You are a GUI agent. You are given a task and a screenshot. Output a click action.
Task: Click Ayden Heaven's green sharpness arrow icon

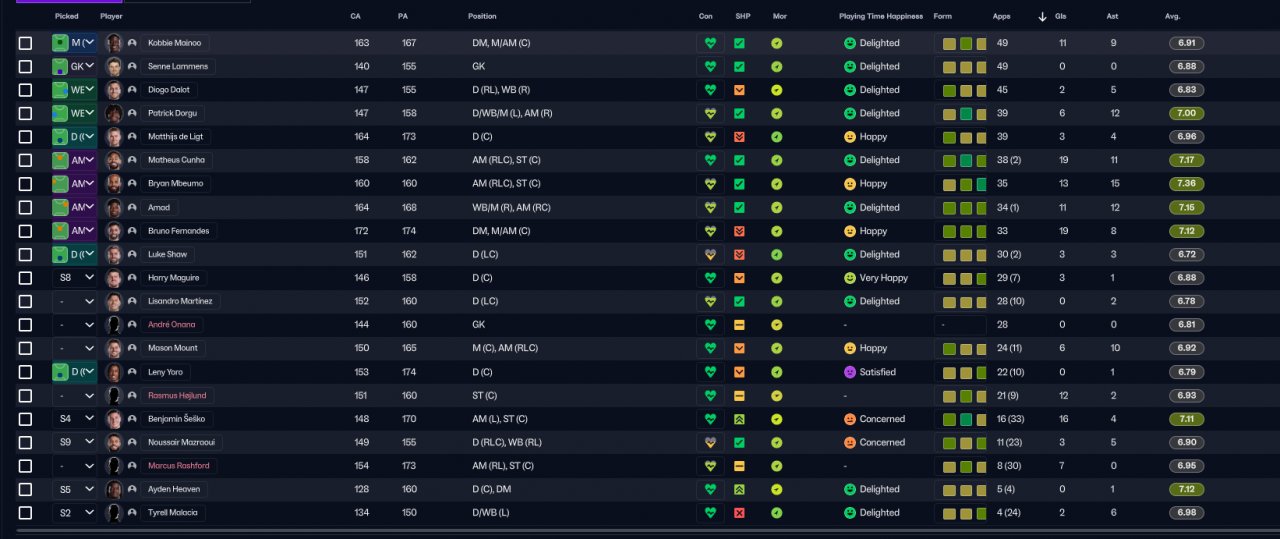click(x=739, y=489)
